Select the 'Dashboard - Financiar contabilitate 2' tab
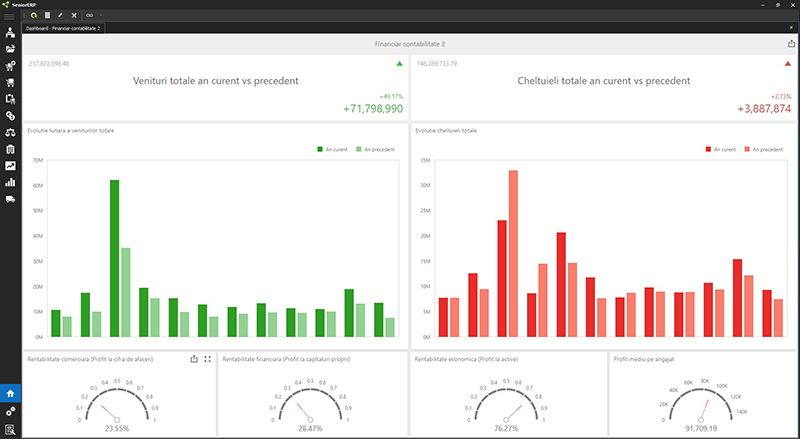Image resolution: width=800 pixels, height=439 pixels. click(x=61, y=29)
